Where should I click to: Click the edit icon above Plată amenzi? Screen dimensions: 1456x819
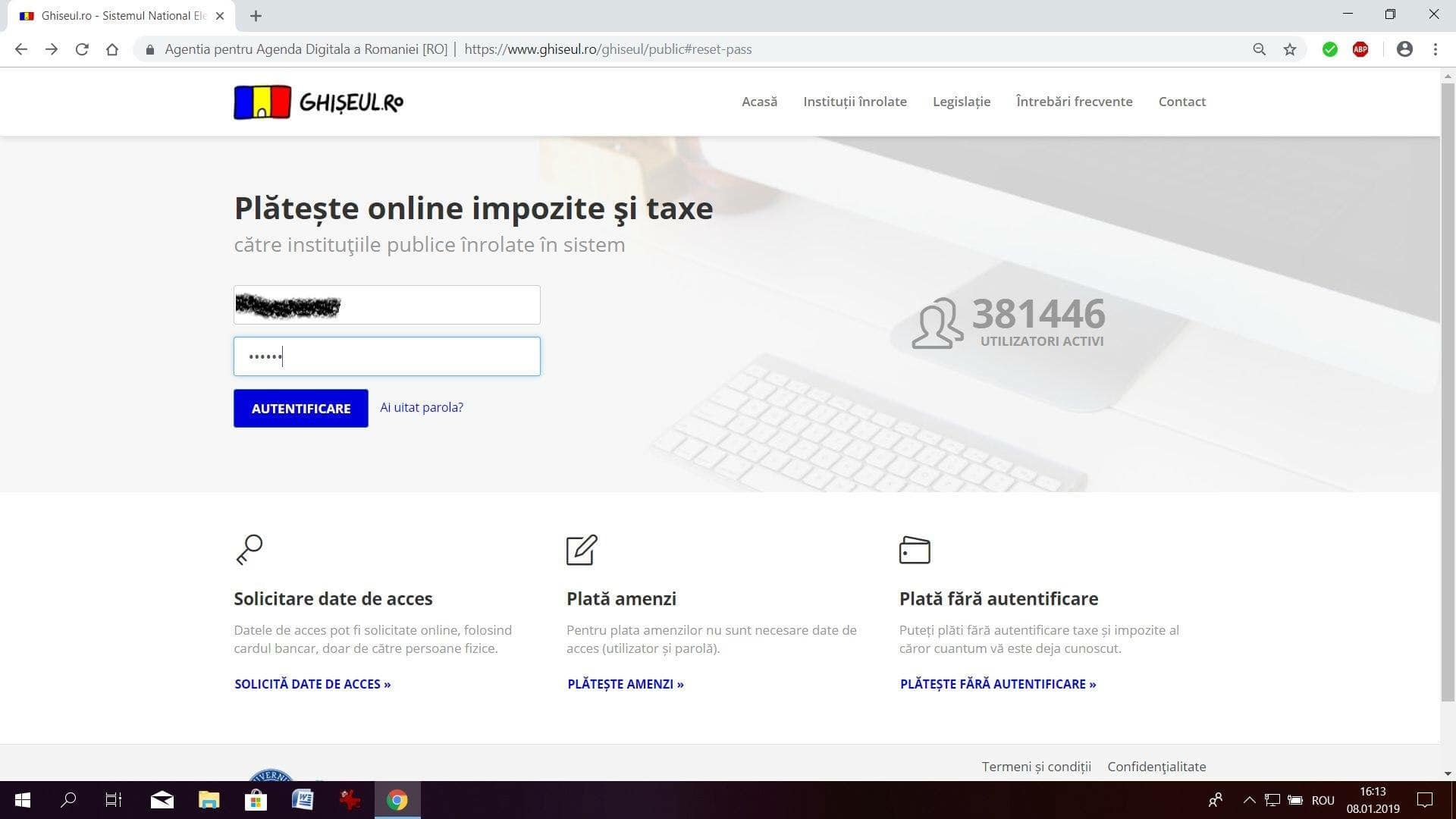click(582, 550)
